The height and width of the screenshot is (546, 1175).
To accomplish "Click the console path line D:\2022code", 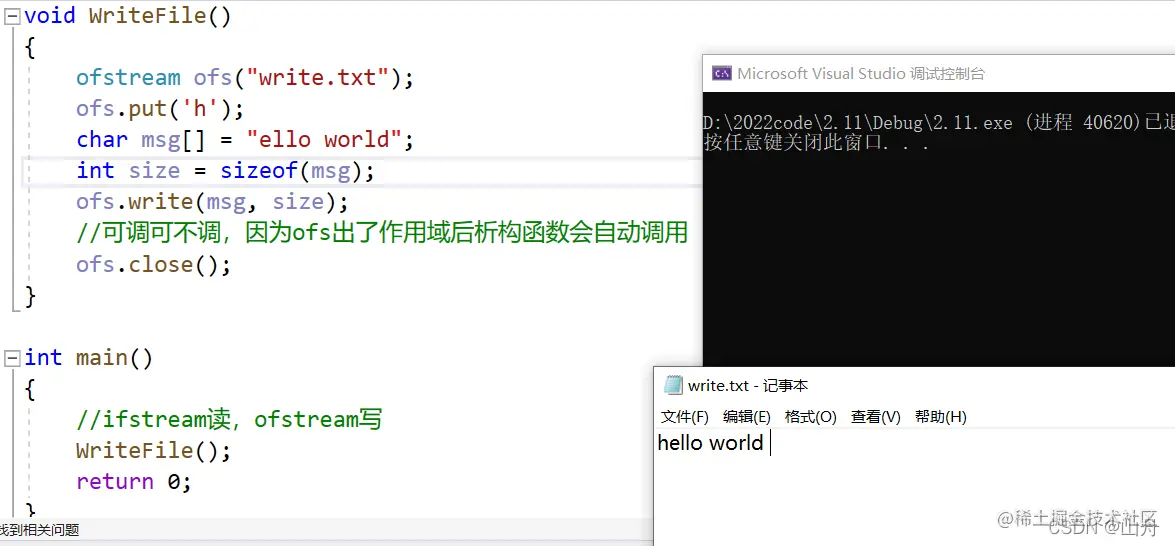I will coord(938,124).
